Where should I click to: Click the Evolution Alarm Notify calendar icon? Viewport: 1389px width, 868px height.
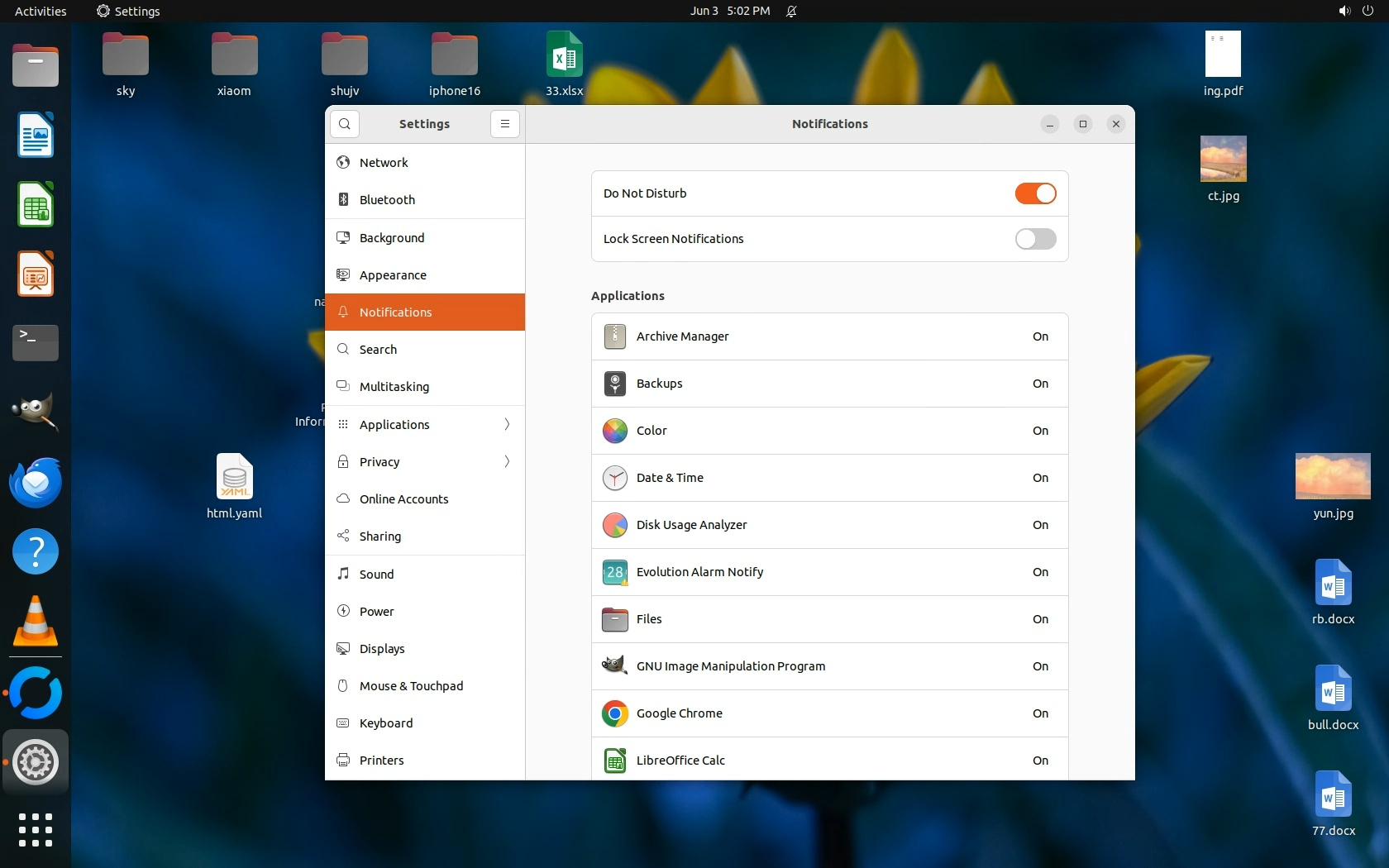pos(614,572)
